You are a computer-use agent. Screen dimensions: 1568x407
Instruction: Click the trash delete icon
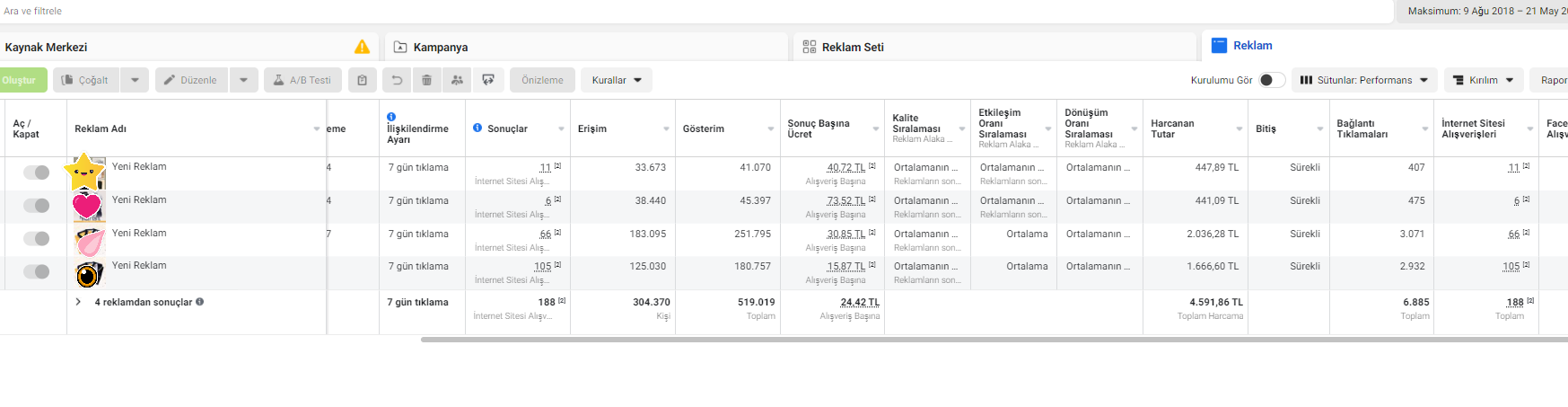pyautogui.click(x=427, y=80)
